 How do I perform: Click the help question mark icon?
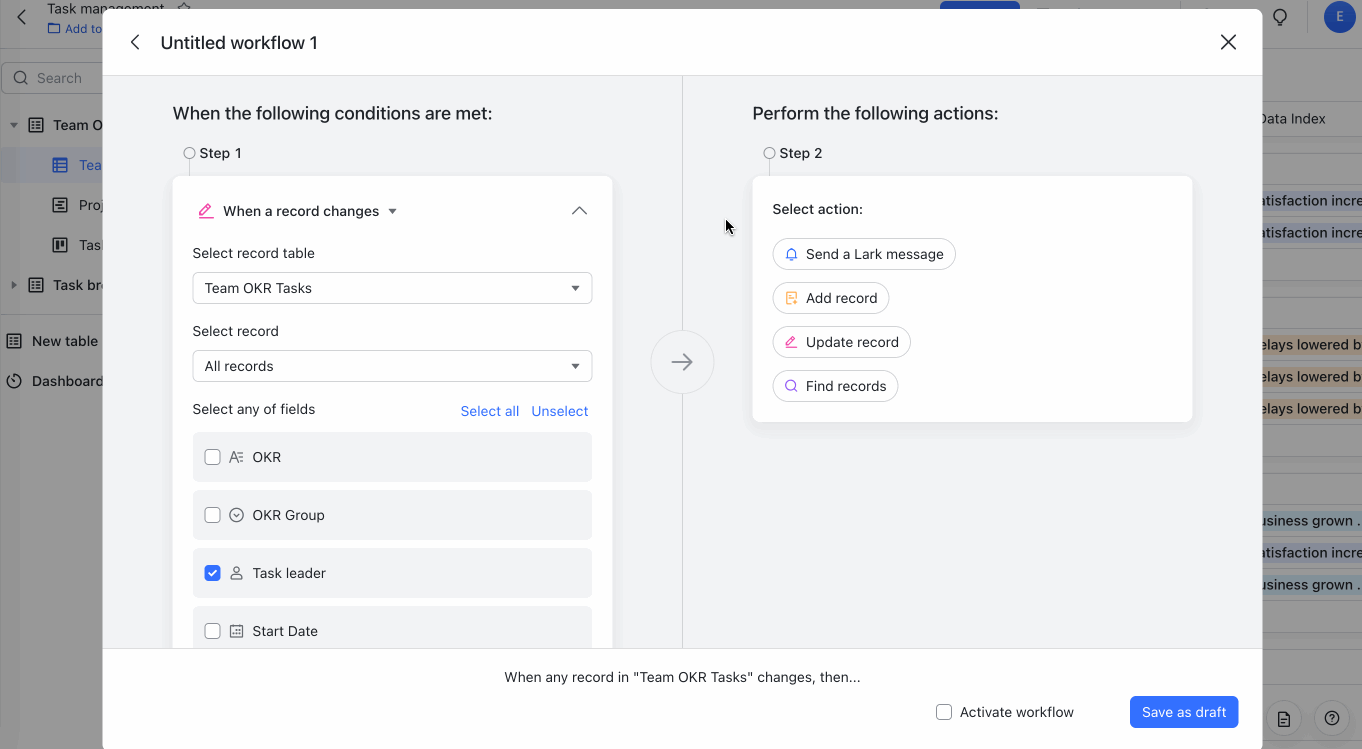click(x=1331, y=718)
